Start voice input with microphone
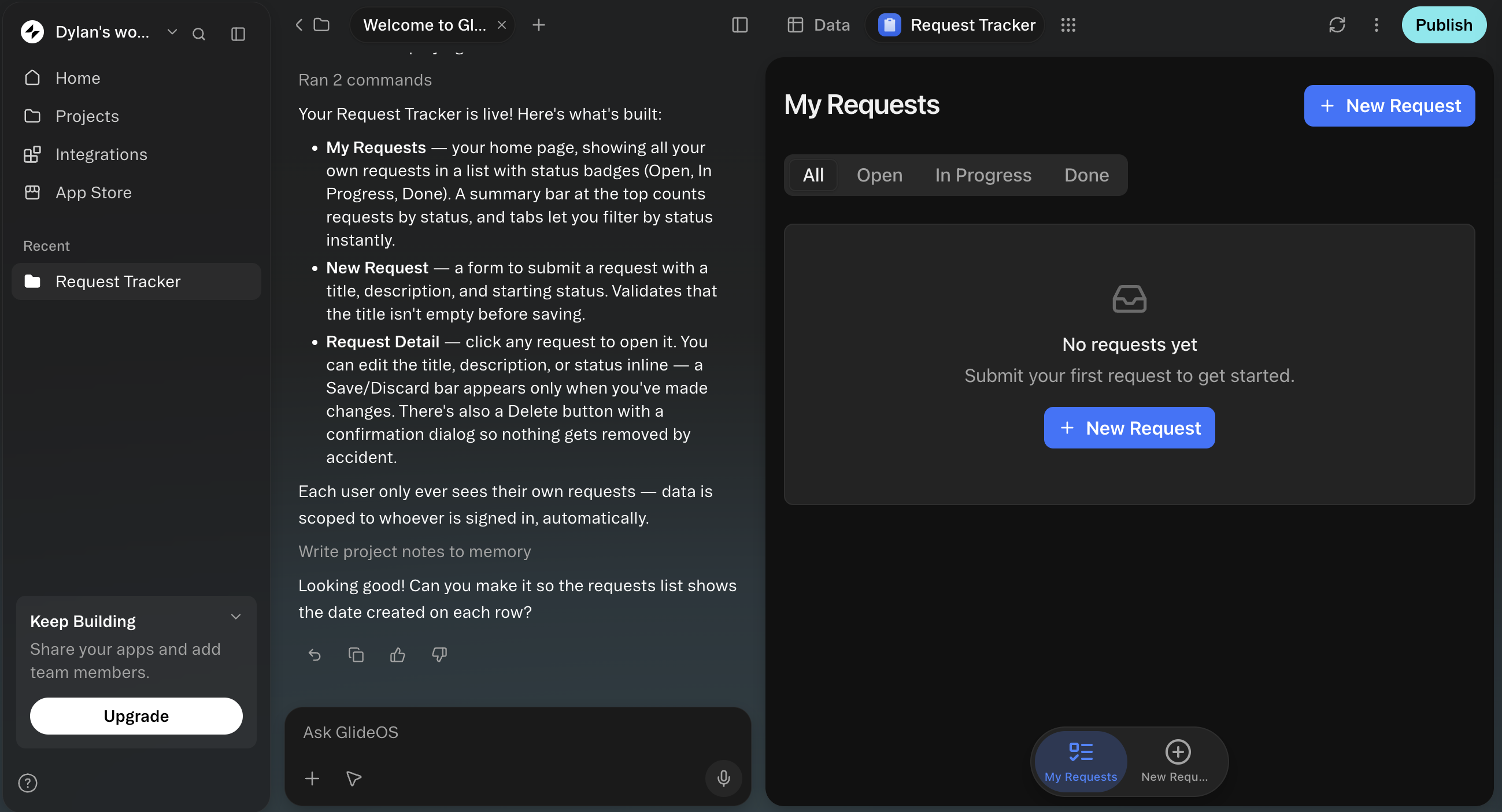The height and width of the screenshot is (812, 1502). pyautogui.click(x=724, y=778)
